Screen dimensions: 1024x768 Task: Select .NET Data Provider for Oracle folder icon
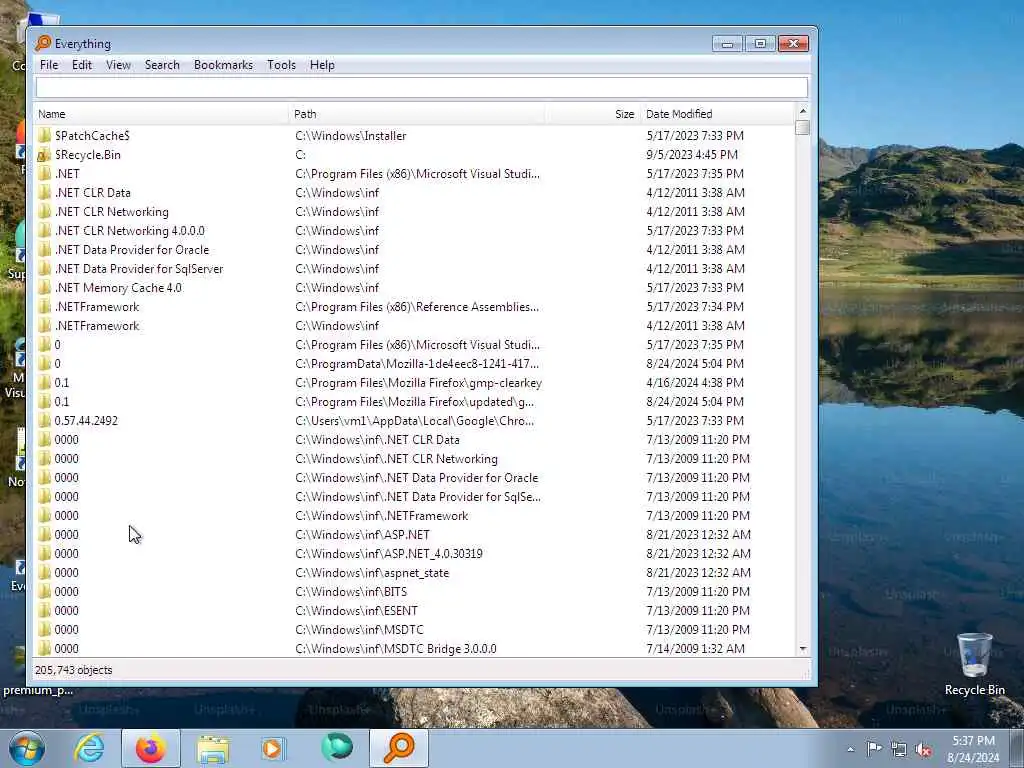[44, 249]
